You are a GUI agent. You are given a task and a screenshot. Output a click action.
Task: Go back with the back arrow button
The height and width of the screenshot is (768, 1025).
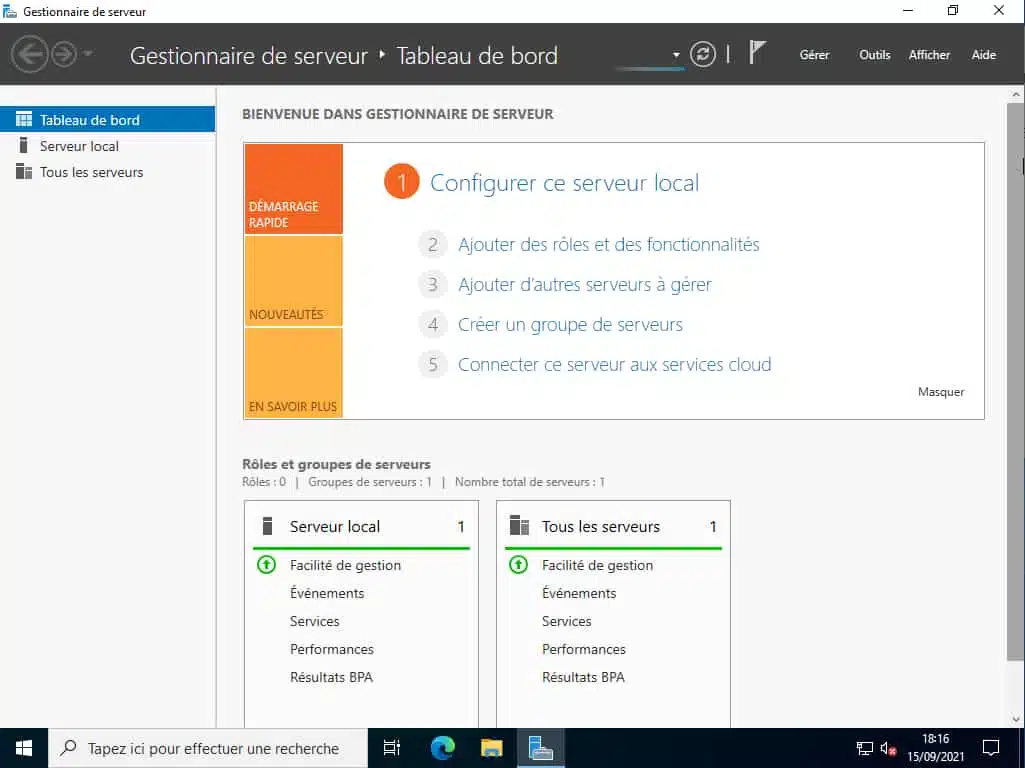click(29, 54)
